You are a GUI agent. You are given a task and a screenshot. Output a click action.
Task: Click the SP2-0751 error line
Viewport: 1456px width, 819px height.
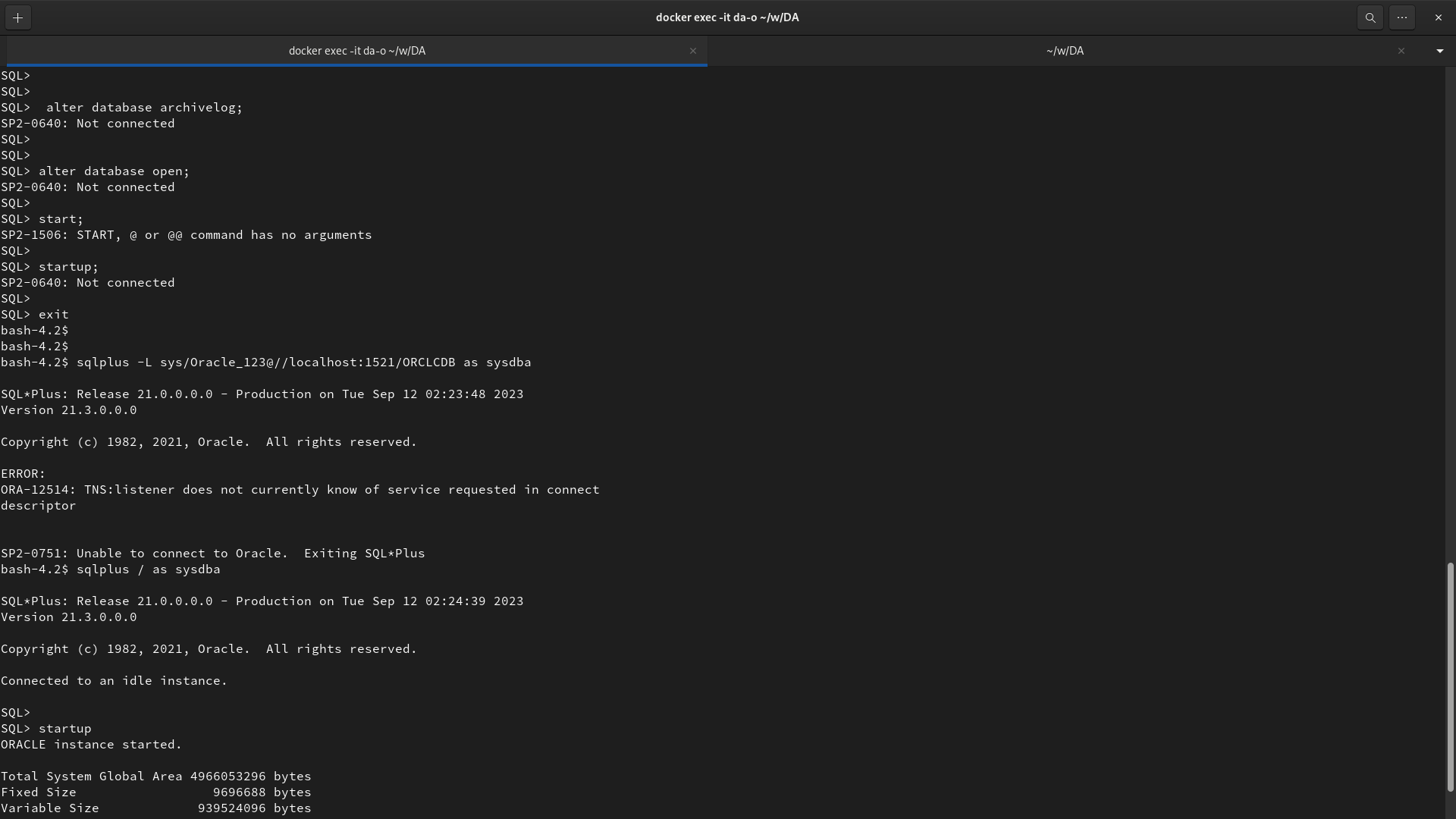tap(212, 553)
